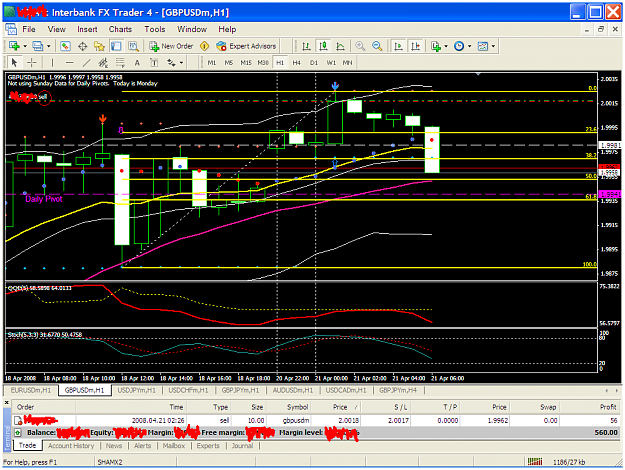This screenshot has width=625, height=470.
Task: Open the Strategy Tester icon
Action: [x=133, y=46]
